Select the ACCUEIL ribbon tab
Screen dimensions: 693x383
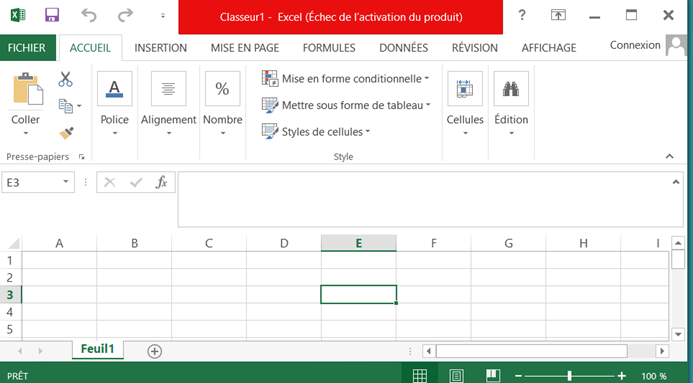(x=90, y=48)
